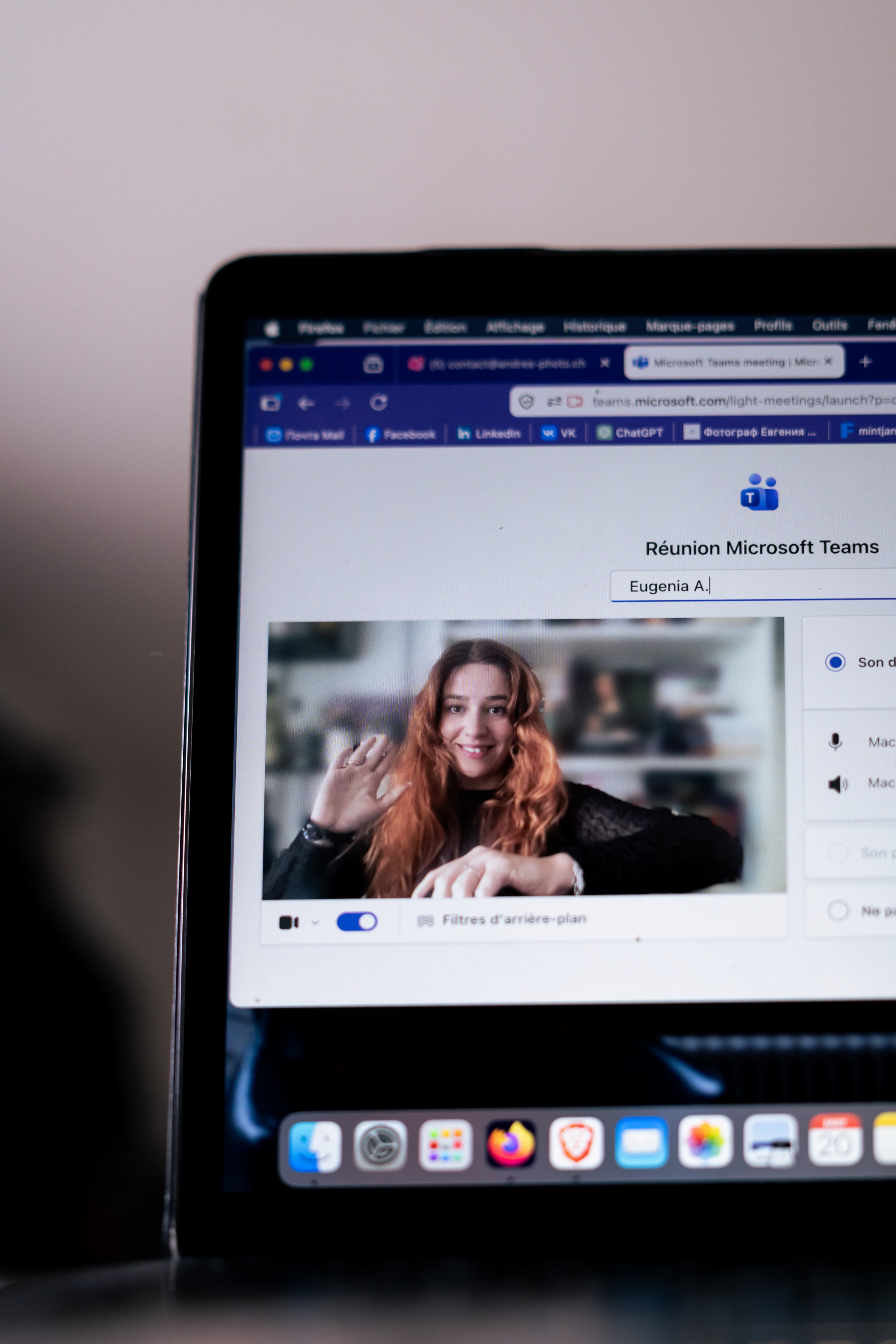Open a new browser tab with plus
The image size is (896, 1344).
pos(865,361)
